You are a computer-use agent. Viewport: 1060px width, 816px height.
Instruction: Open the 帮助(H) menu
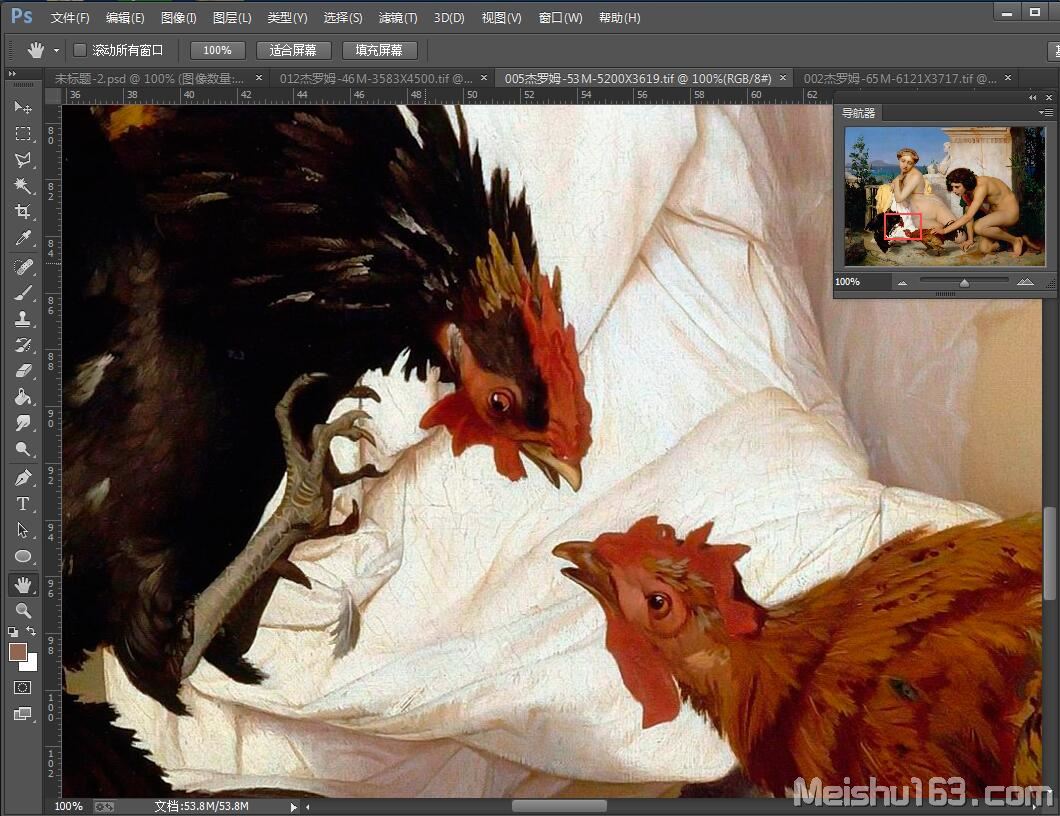619,18
